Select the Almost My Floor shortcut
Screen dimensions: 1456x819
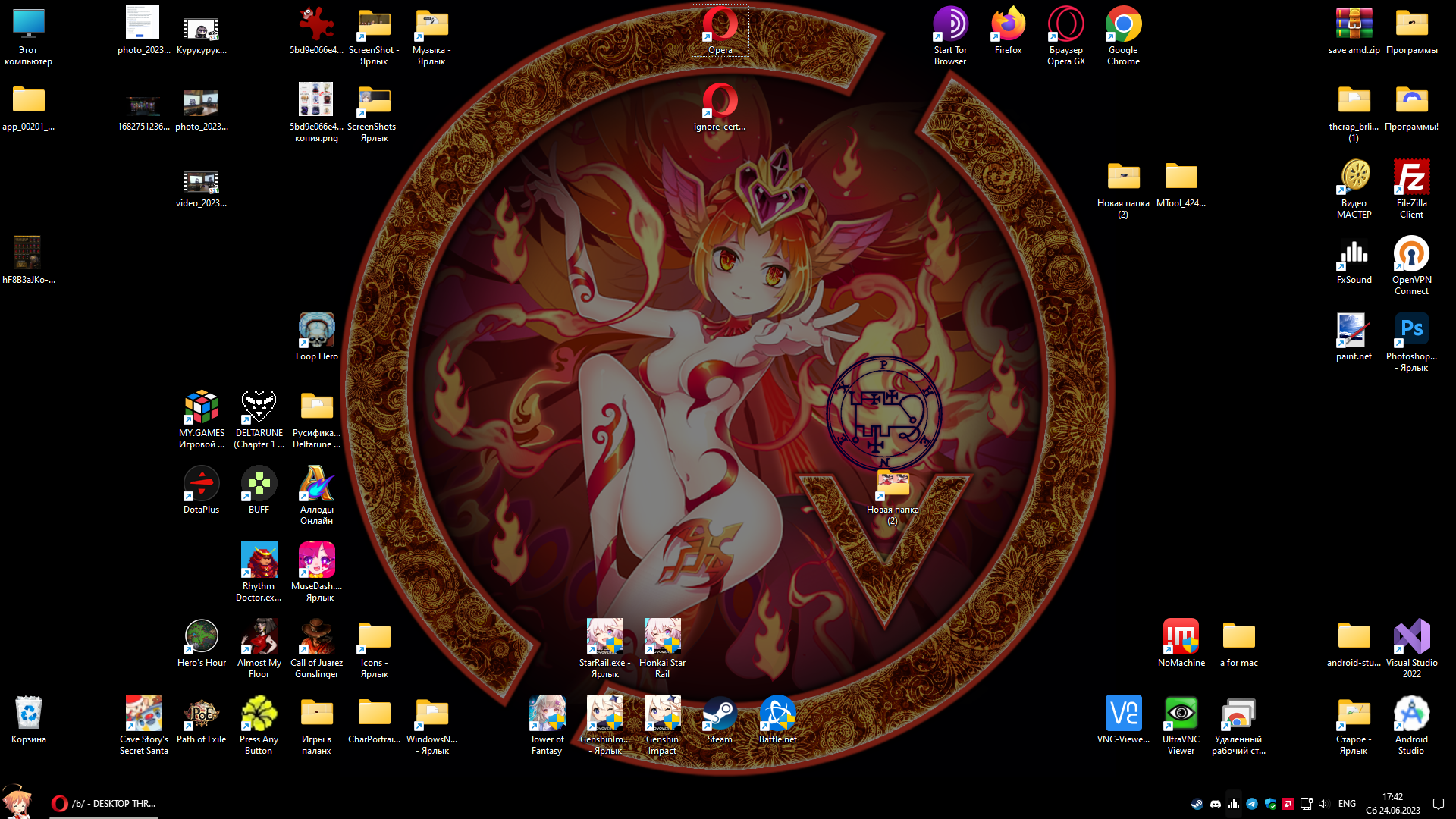coord(259,648)
